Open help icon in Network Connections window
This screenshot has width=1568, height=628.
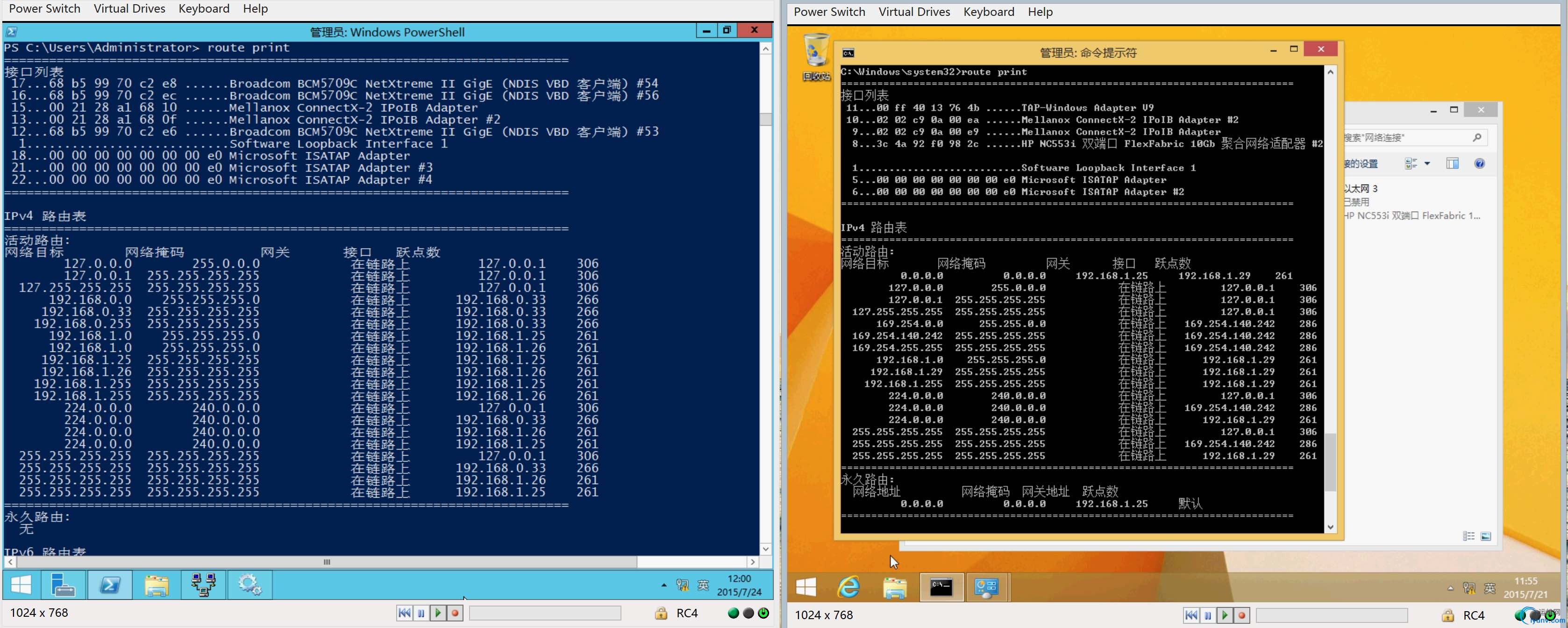pos(1480,163)
